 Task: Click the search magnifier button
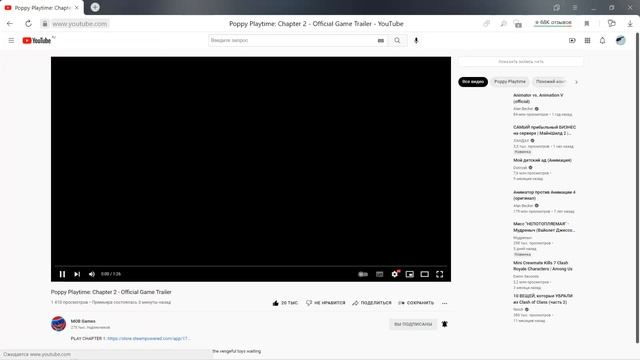pos(397,40)
